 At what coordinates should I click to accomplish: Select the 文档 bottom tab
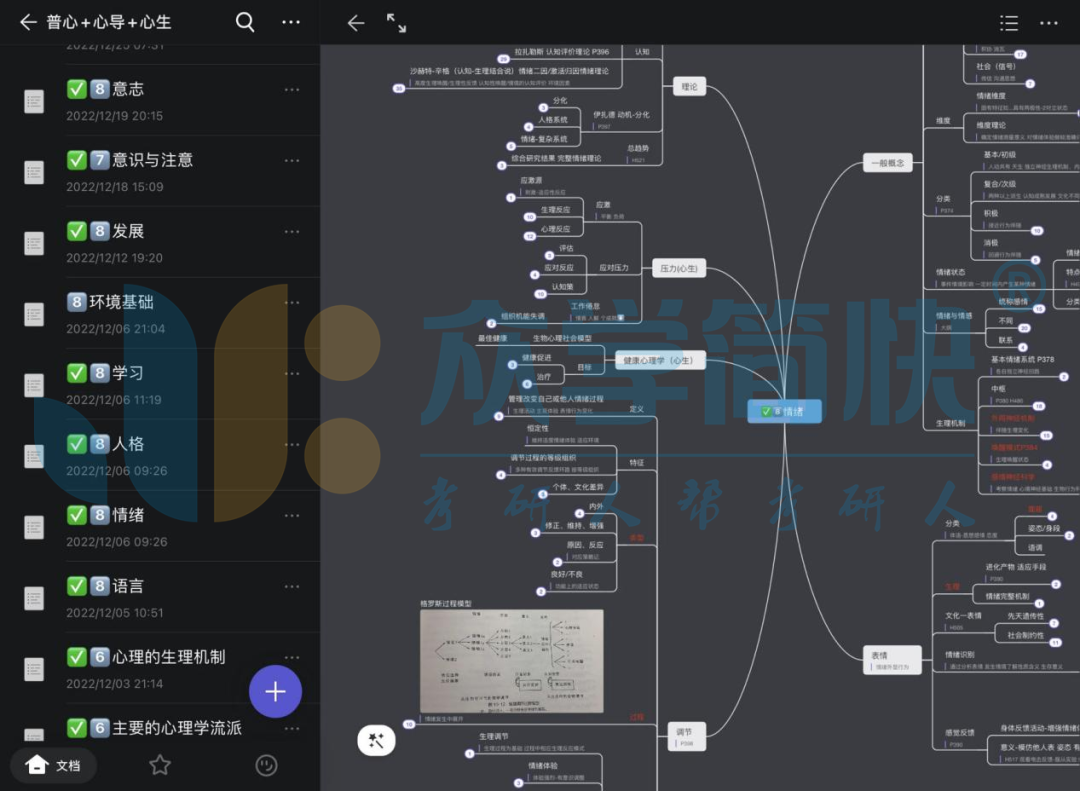(x=53, y=765)
